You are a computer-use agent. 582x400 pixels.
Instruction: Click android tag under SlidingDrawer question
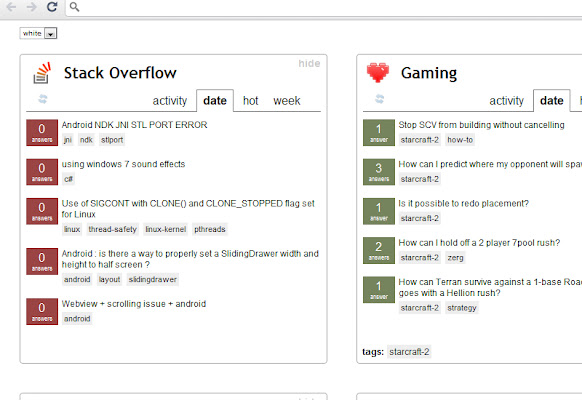click(77, 279)
